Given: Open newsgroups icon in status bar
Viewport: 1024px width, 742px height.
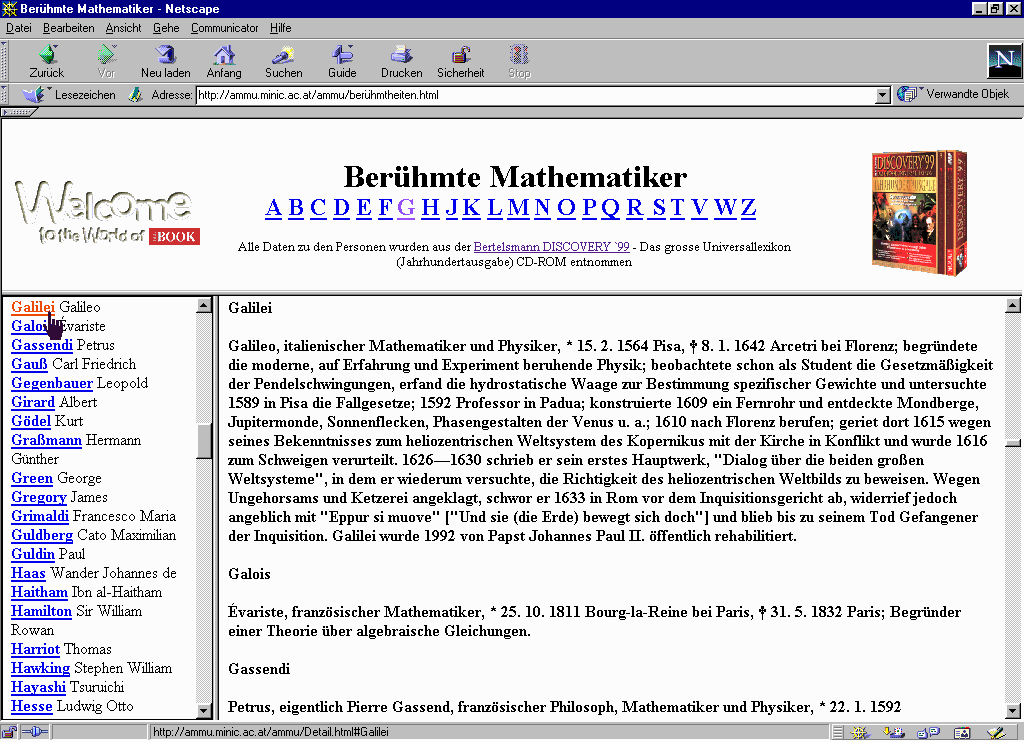Looking at the screenshot, I should [928, 733].
